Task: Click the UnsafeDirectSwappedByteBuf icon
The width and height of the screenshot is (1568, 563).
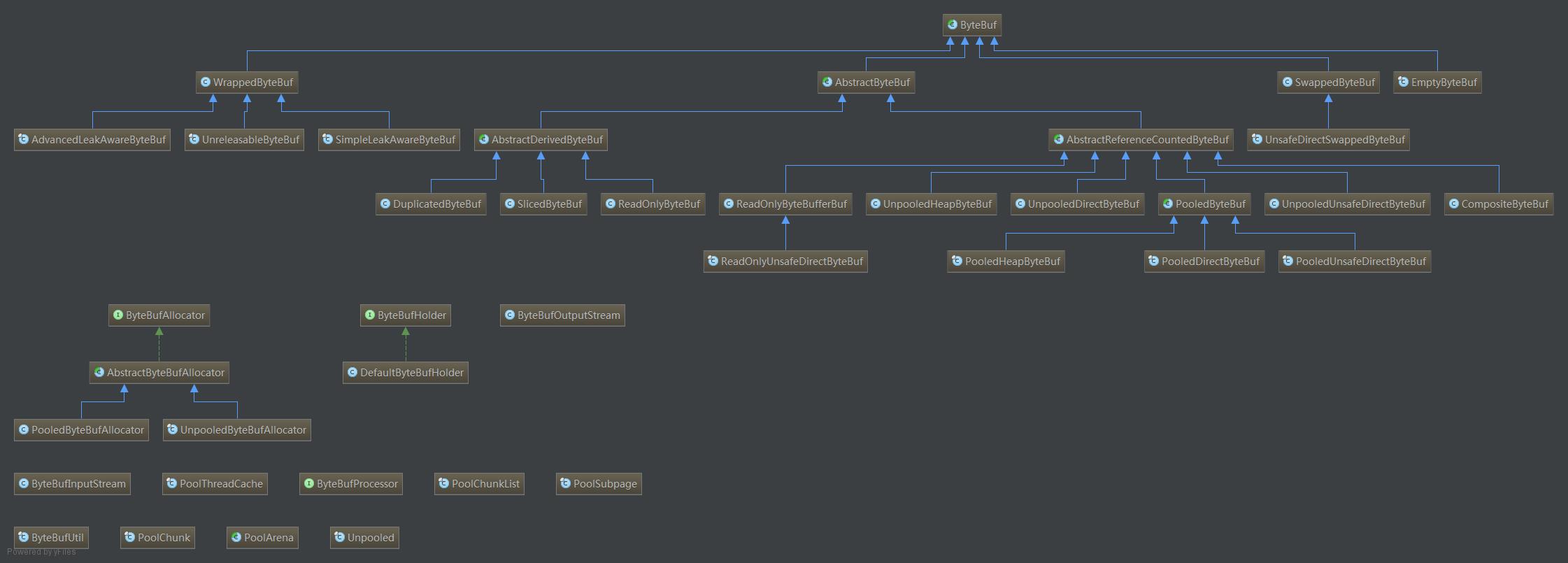Action: pyautogui.click(x=1257, y=139)
